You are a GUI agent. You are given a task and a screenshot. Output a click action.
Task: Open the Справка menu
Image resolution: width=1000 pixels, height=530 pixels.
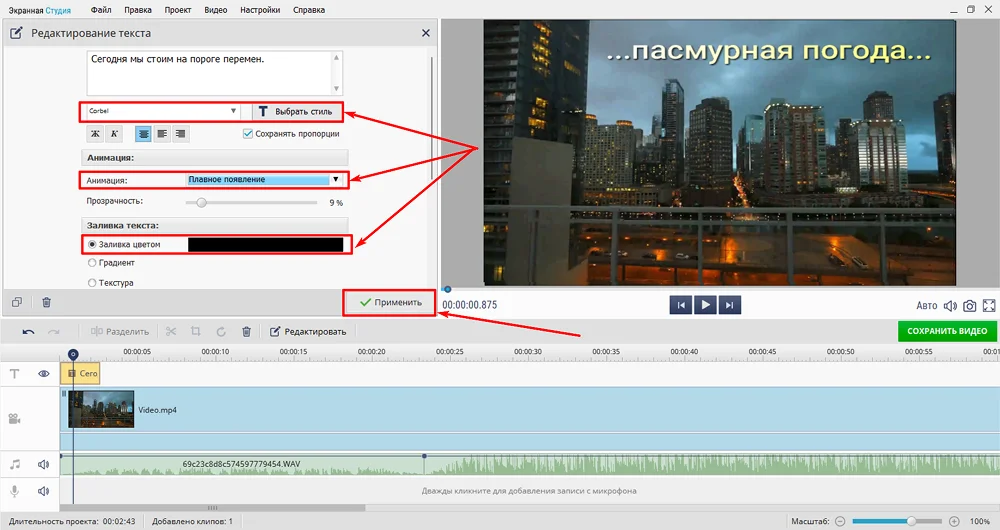coord(309,10)
